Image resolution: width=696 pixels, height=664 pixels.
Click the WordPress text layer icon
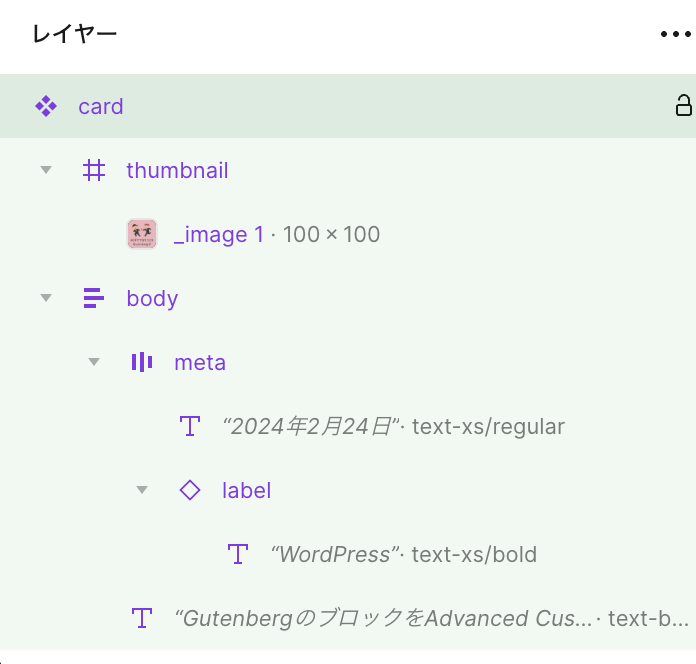click(238, 554)
